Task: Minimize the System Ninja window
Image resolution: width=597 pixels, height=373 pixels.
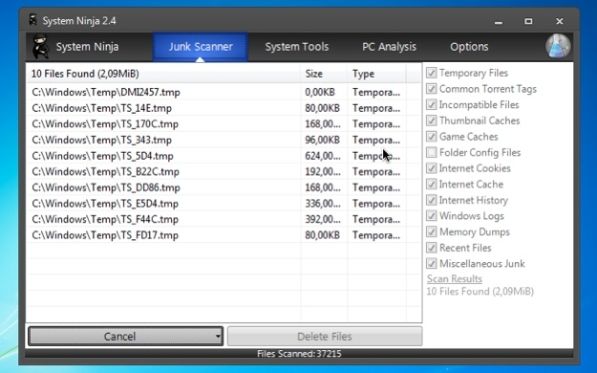Action: click(498, 21)
